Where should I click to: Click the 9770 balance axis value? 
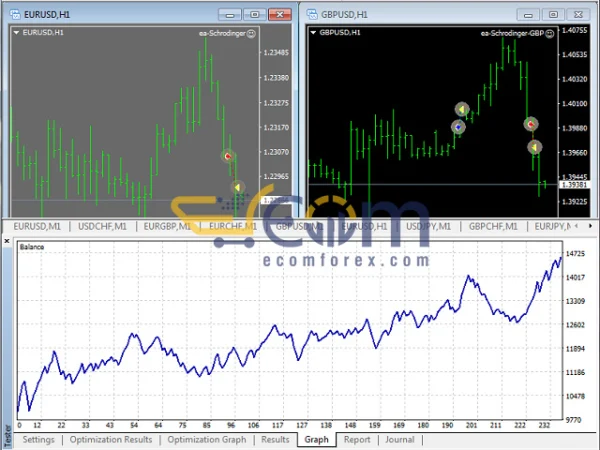[573, 420]
